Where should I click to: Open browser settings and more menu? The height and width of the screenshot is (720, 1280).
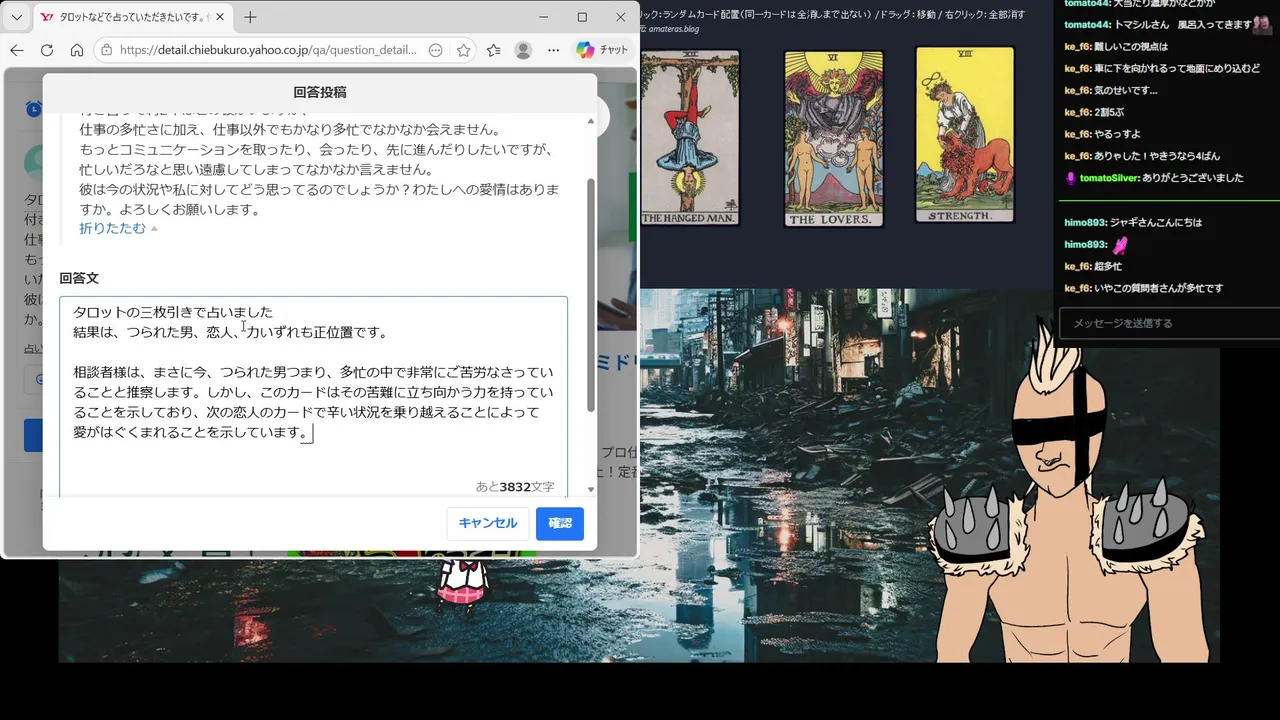(553, 50)
